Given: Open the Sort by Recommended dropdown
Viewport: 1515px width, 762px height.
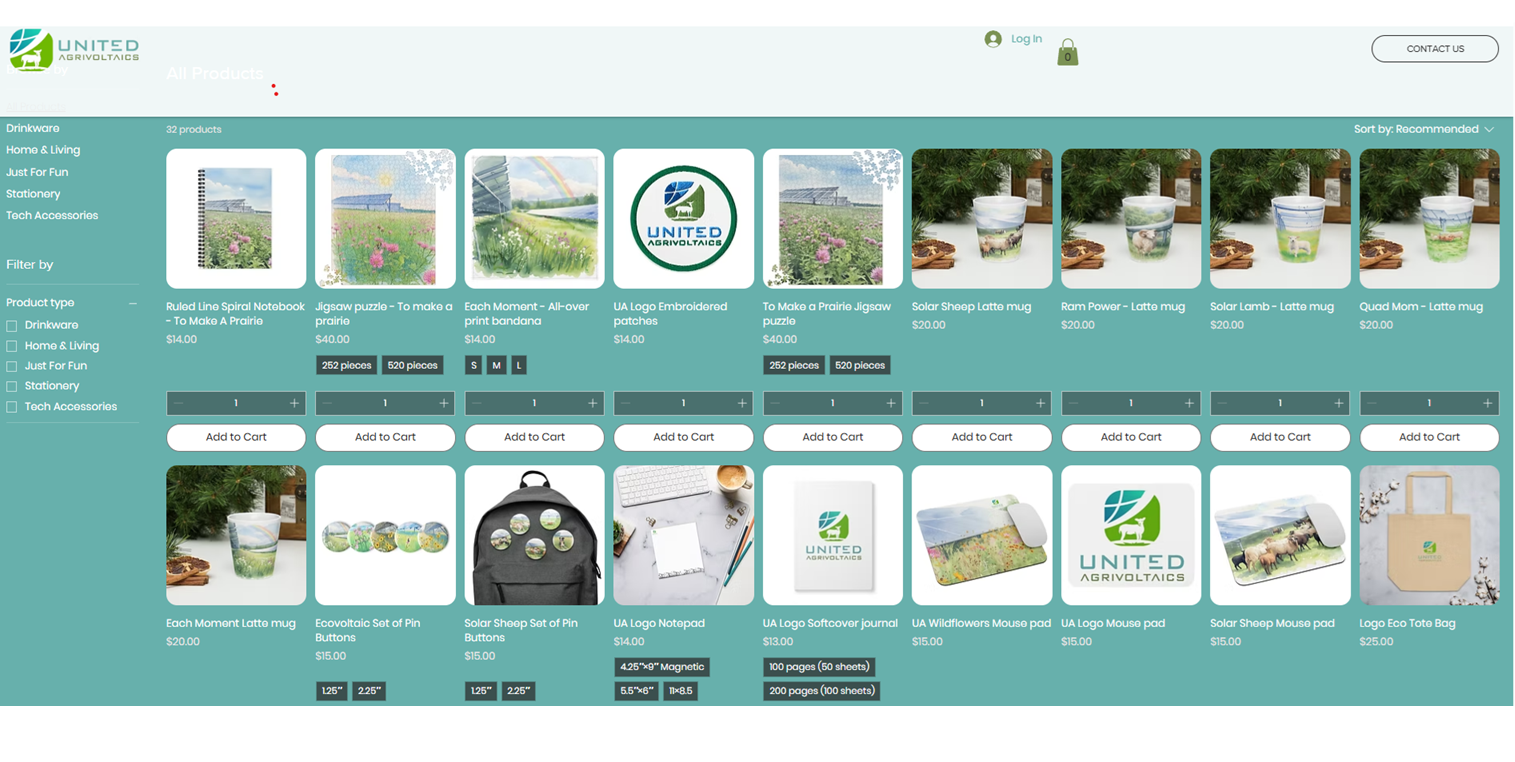Looking at the screenshot, I should pos(1424,129).
